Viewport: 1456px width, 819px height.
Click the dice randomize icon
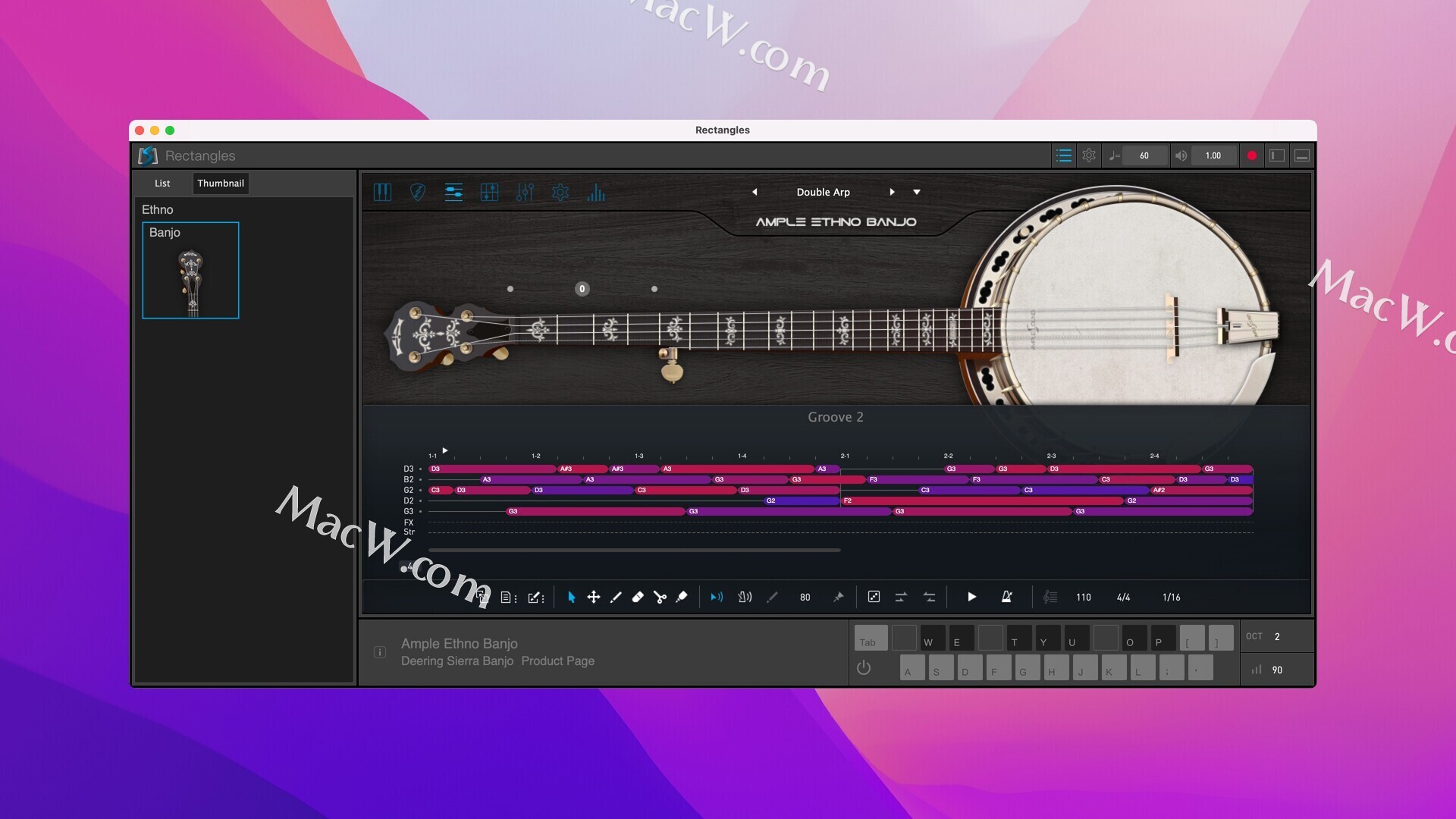pos(874,598)
